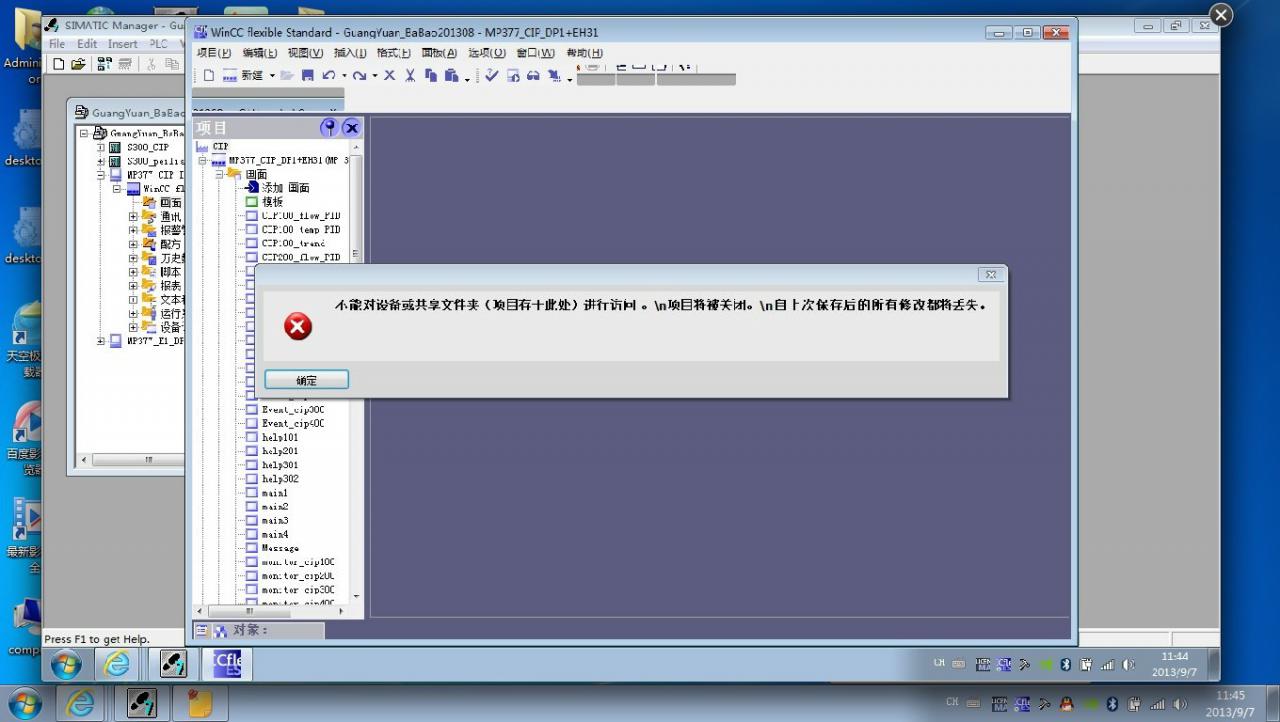Image resolution: width=1280 pixels, height=722 pixels.
Task: Click the 新建 new project toolbar button
Action: click(243, 76)
